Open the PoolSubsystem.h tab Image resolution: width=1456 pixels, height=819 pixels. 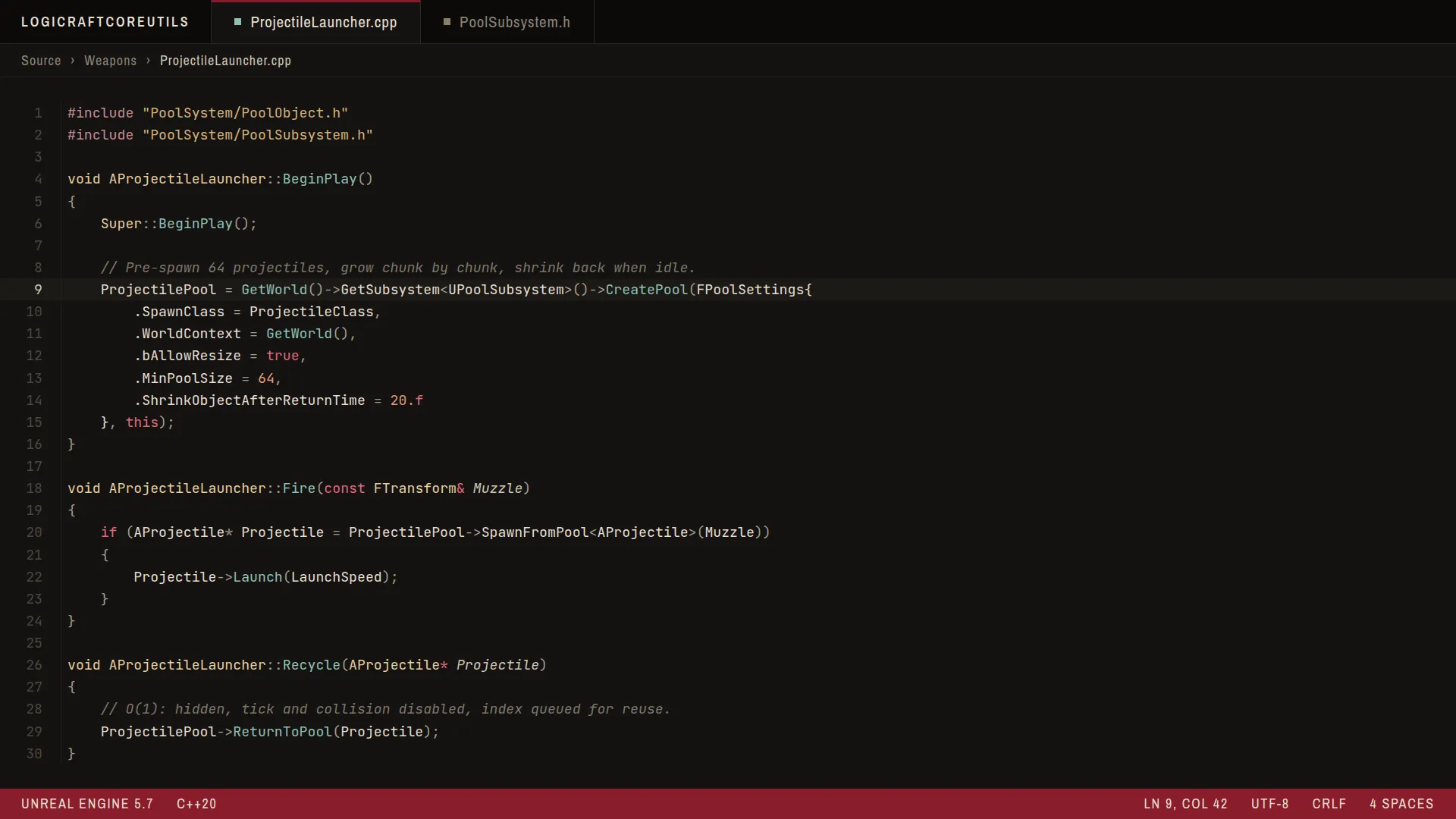pos(507,22)
